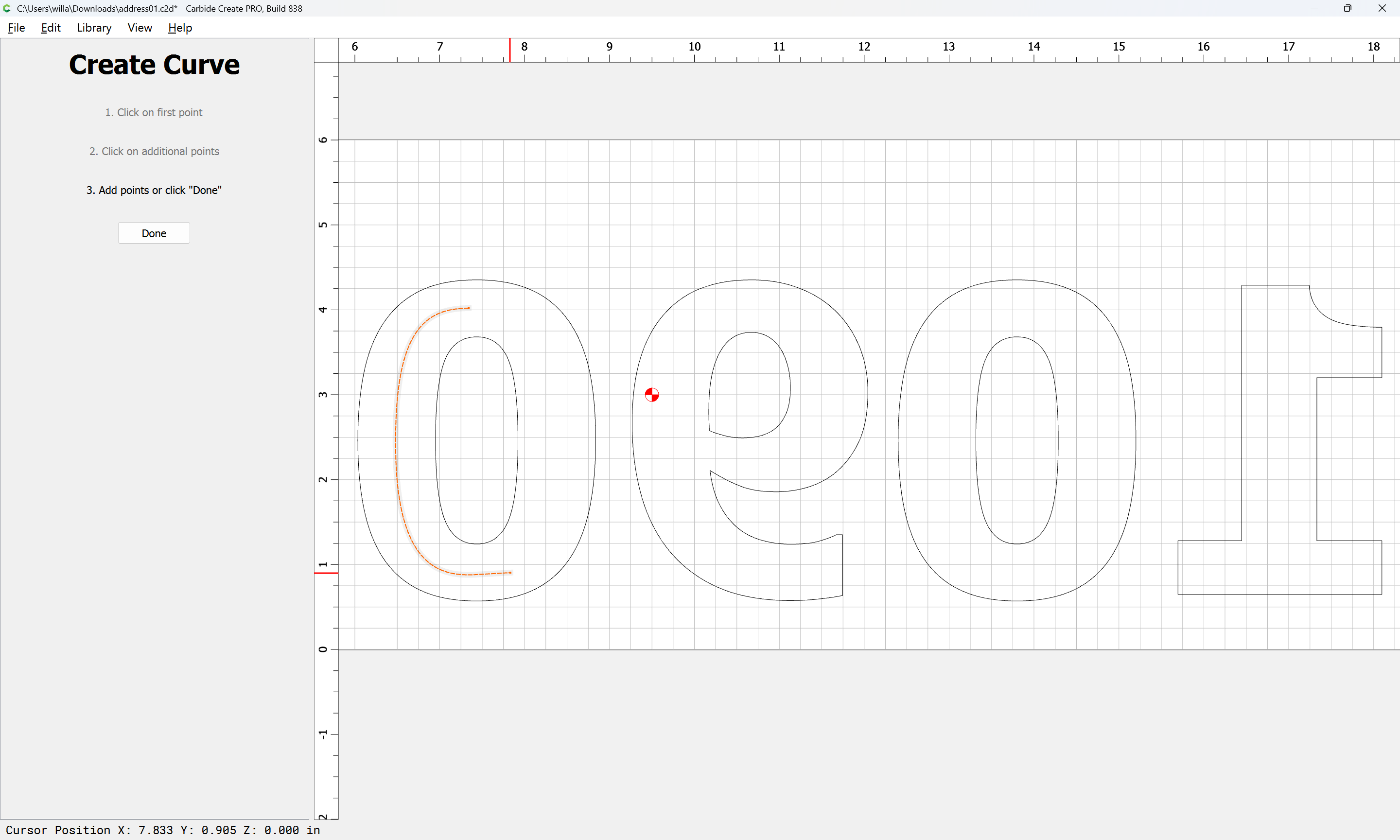Open the File menu
The height and width of the screenshot is (840, 1400).
tap(16, 28)
